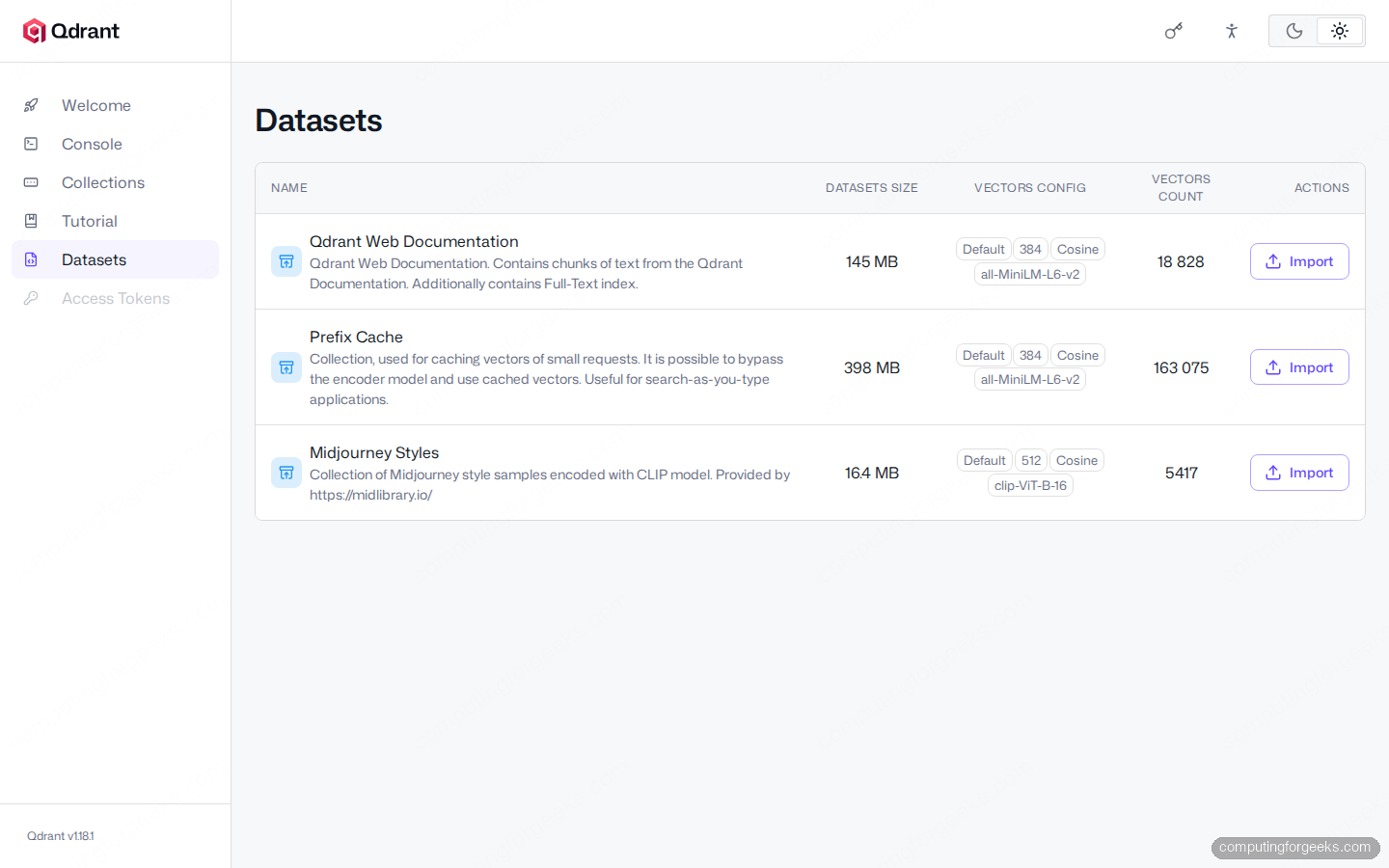Open the Tutorial menu item
1389x868 pixels.
116,221
